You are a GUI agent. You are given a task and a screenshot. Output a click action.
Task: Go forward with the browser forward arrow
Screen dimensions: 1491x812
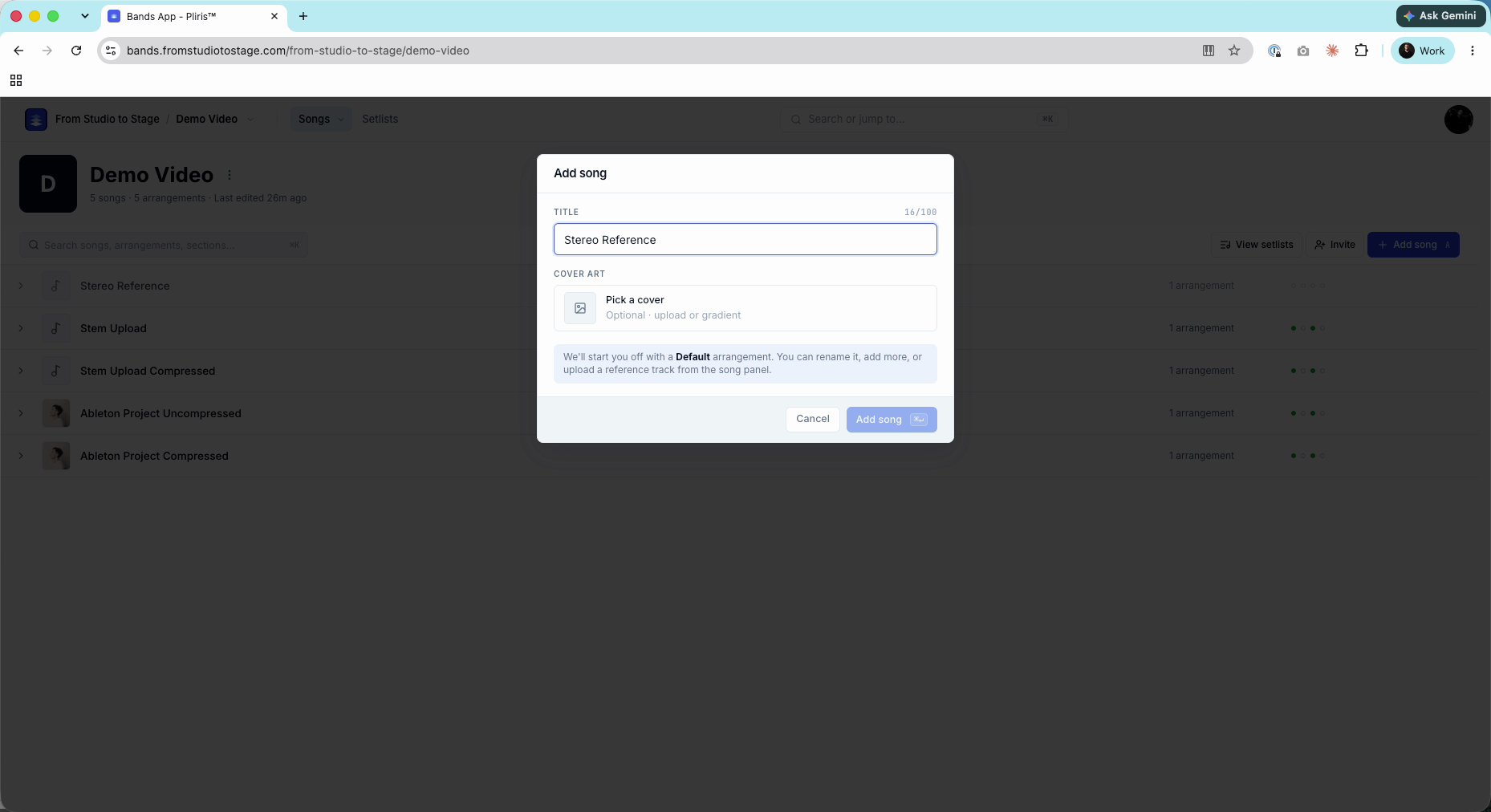point(47,51)
